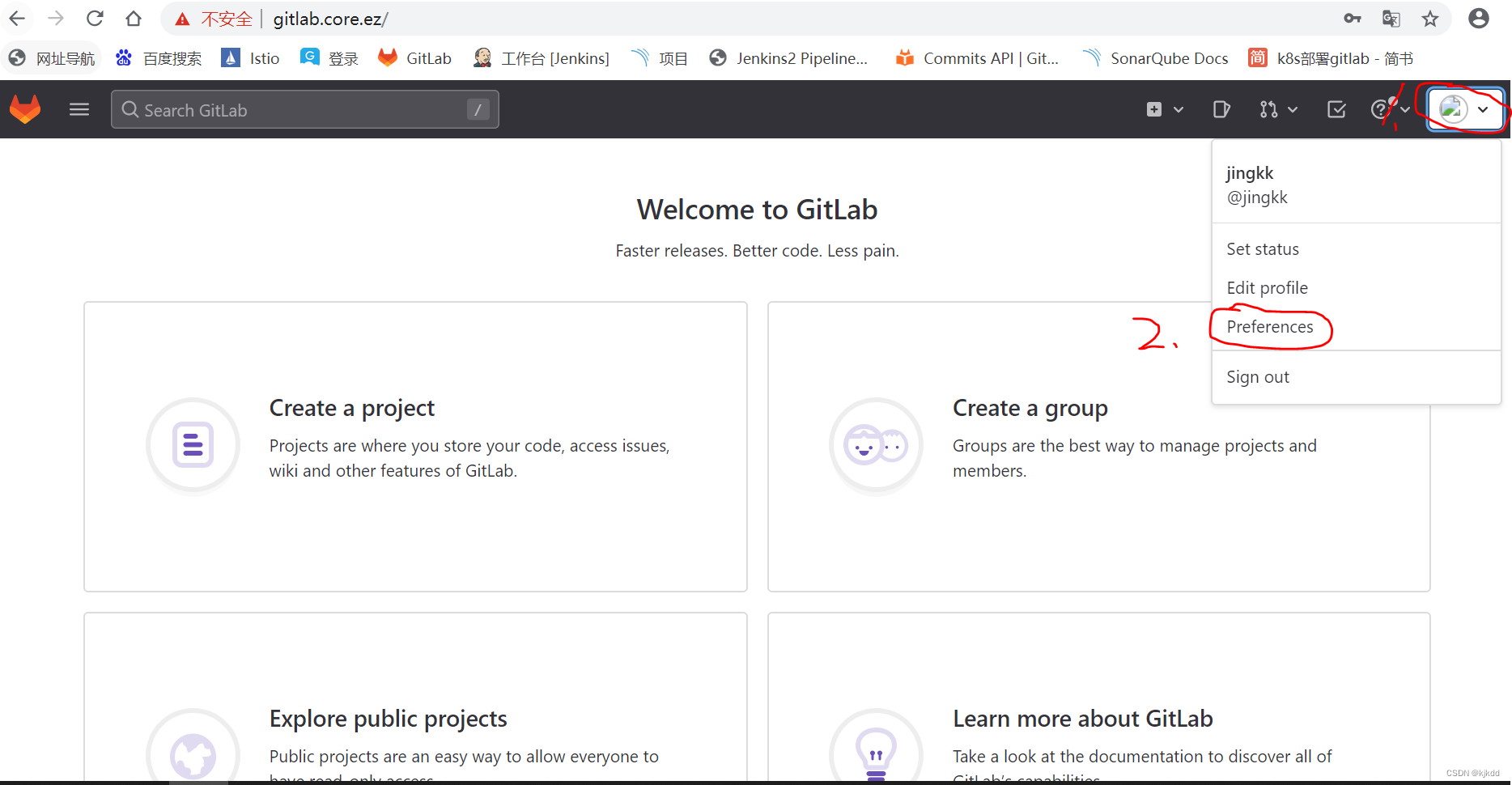Click the Create a project document icon
Image resolution: width=1512 pixels, height=785 pixels.
(x=193, y=445)
